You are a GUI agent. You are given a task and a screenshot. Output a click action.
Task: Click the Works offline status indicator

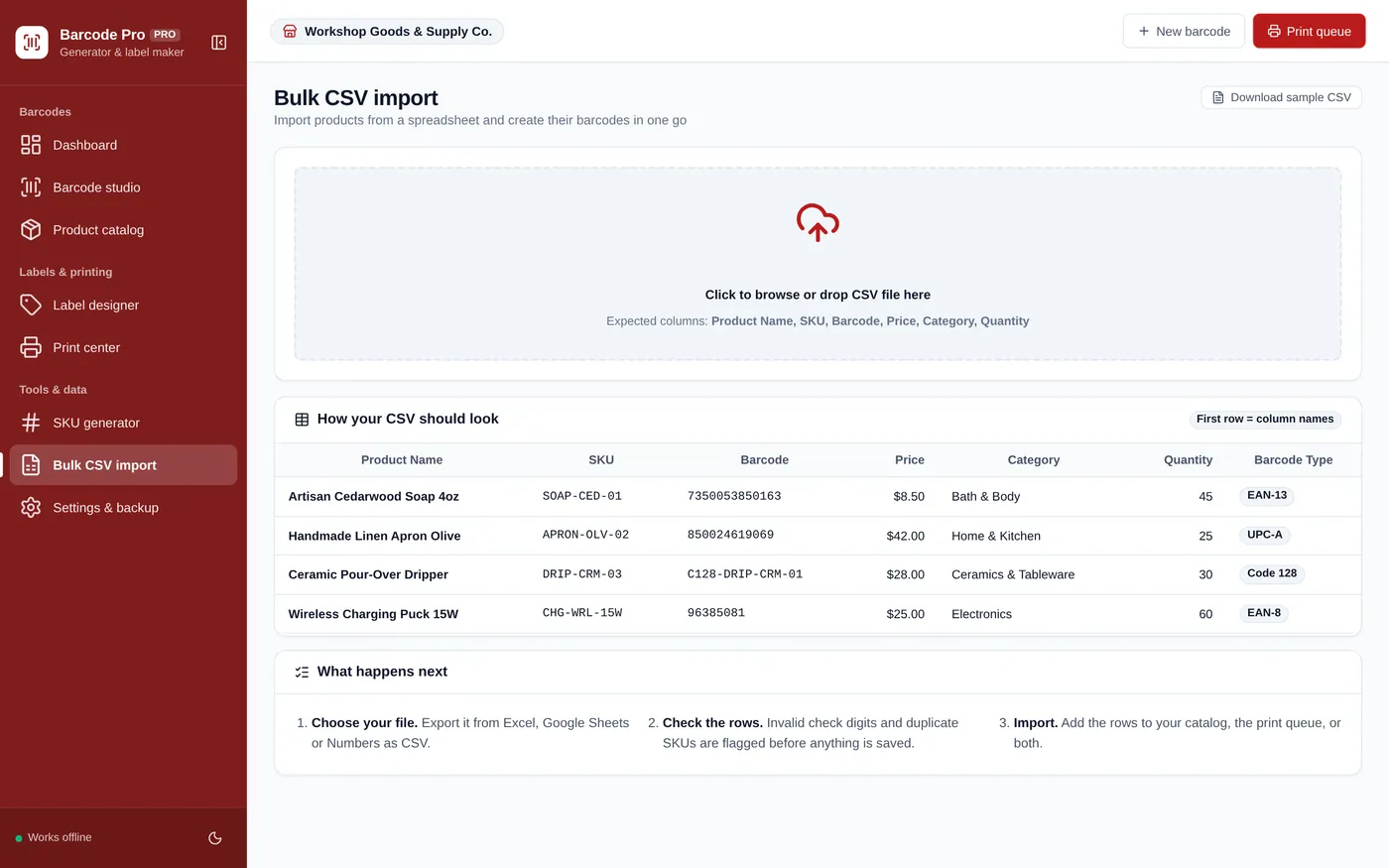54,838
